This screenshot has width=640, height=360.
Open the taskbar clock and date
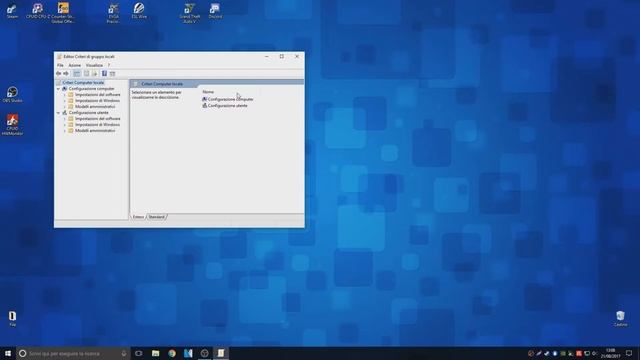click(x=610, y=353)
